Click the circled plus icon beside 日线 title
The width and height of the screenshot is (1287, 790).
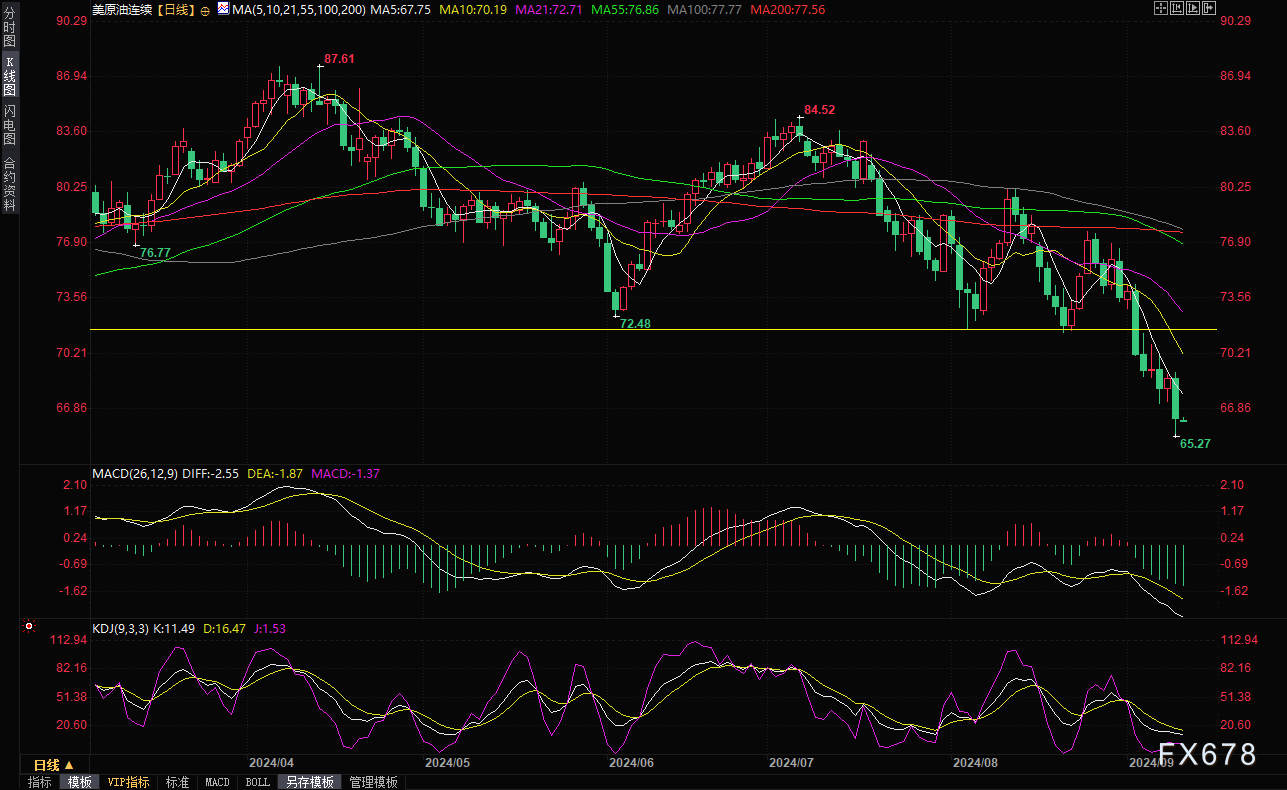tap(205, 10)
